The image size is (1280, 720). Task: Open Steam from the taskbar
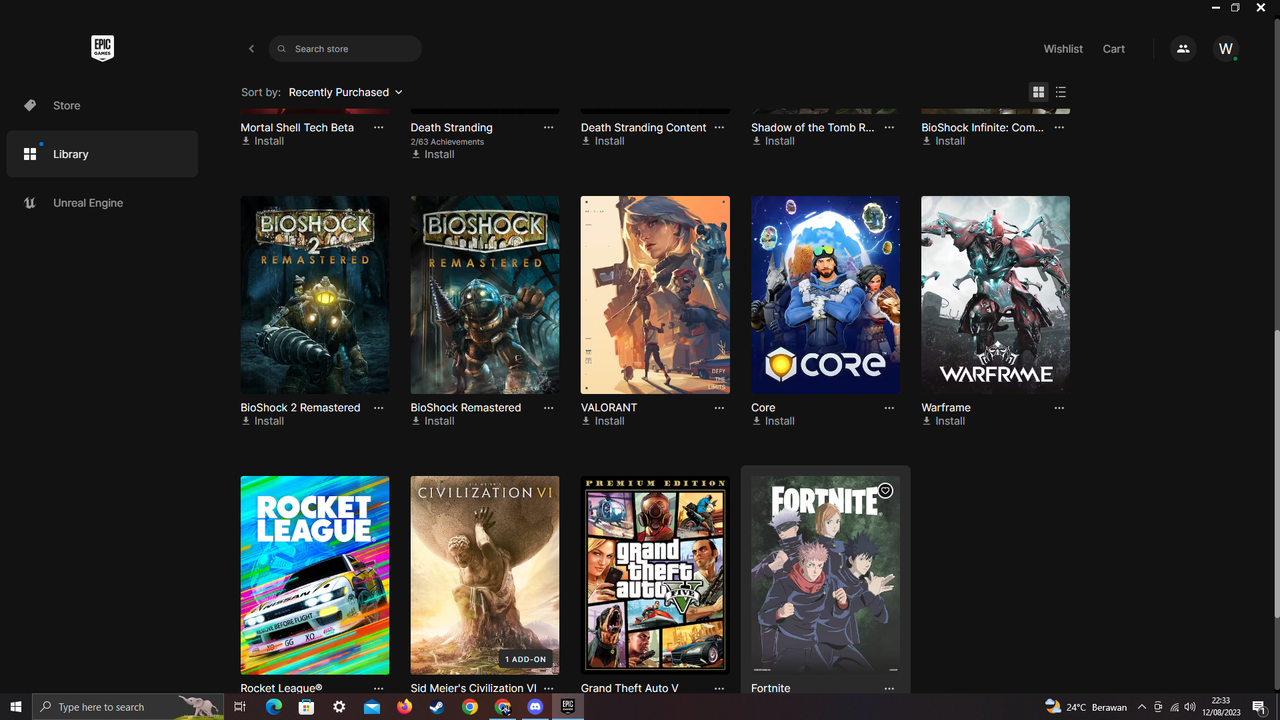[437, 707]
